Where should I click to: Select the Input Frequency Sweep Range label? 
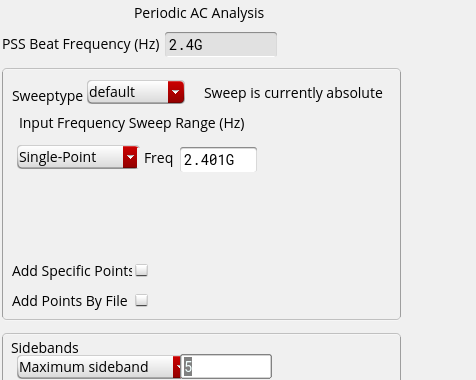click(x=132, y=123)
